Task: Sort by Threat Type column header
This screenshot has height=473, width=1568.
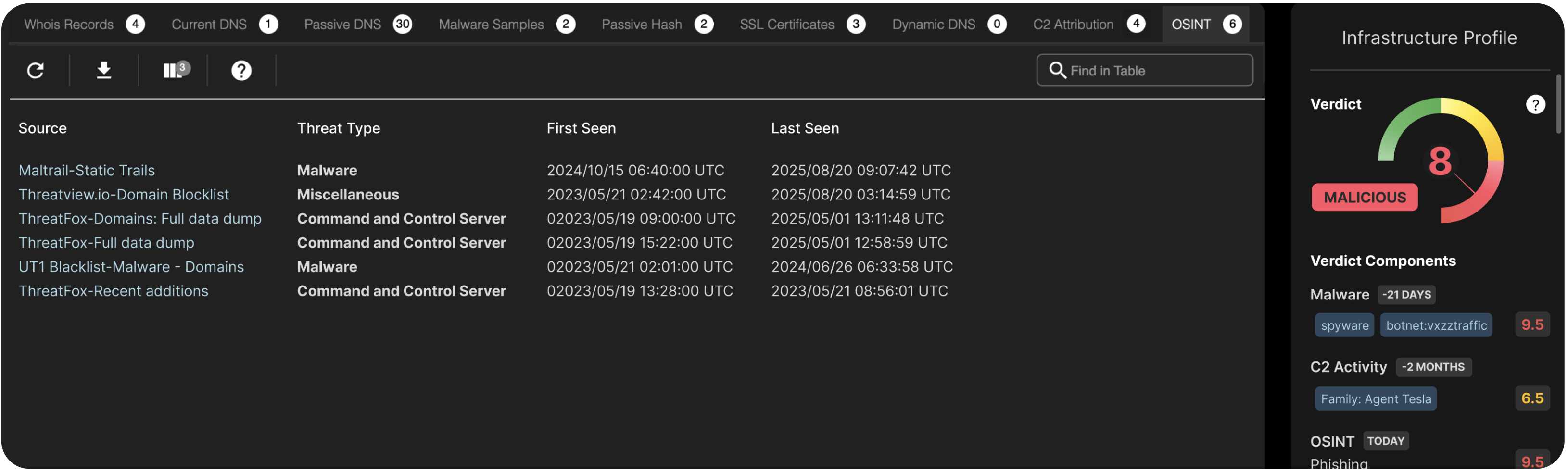Action: [339, 128]
